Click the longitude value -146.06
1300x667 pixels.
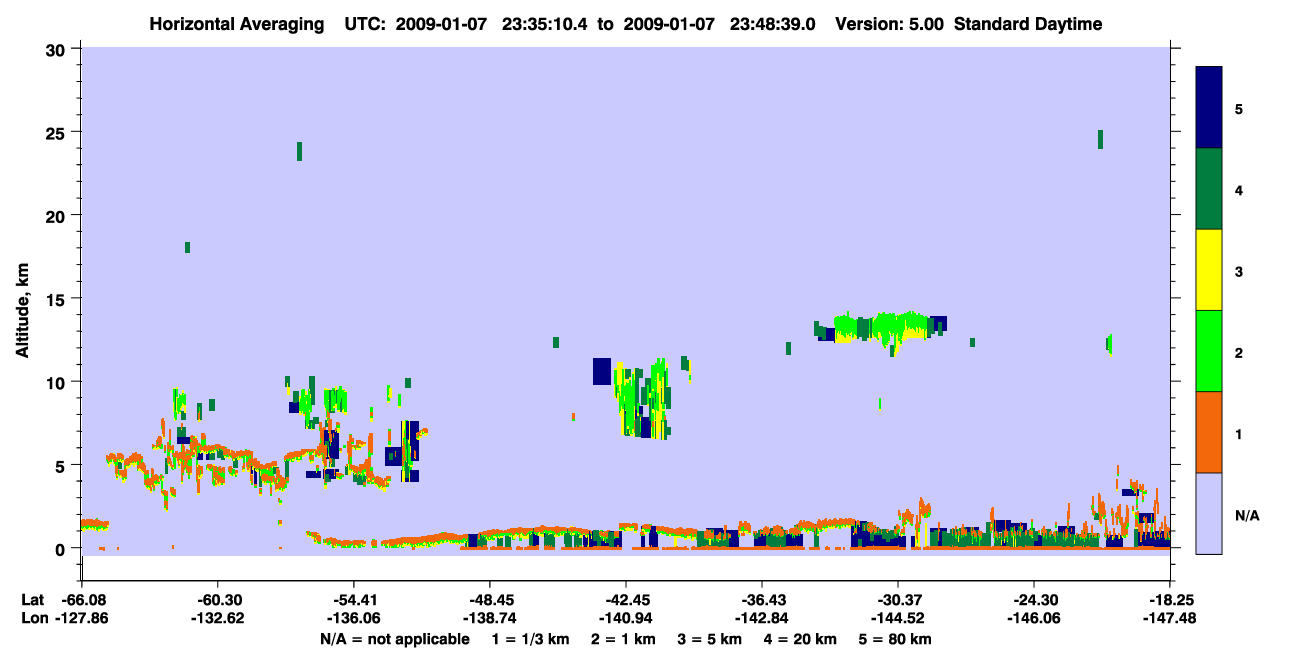(1033, 619)
